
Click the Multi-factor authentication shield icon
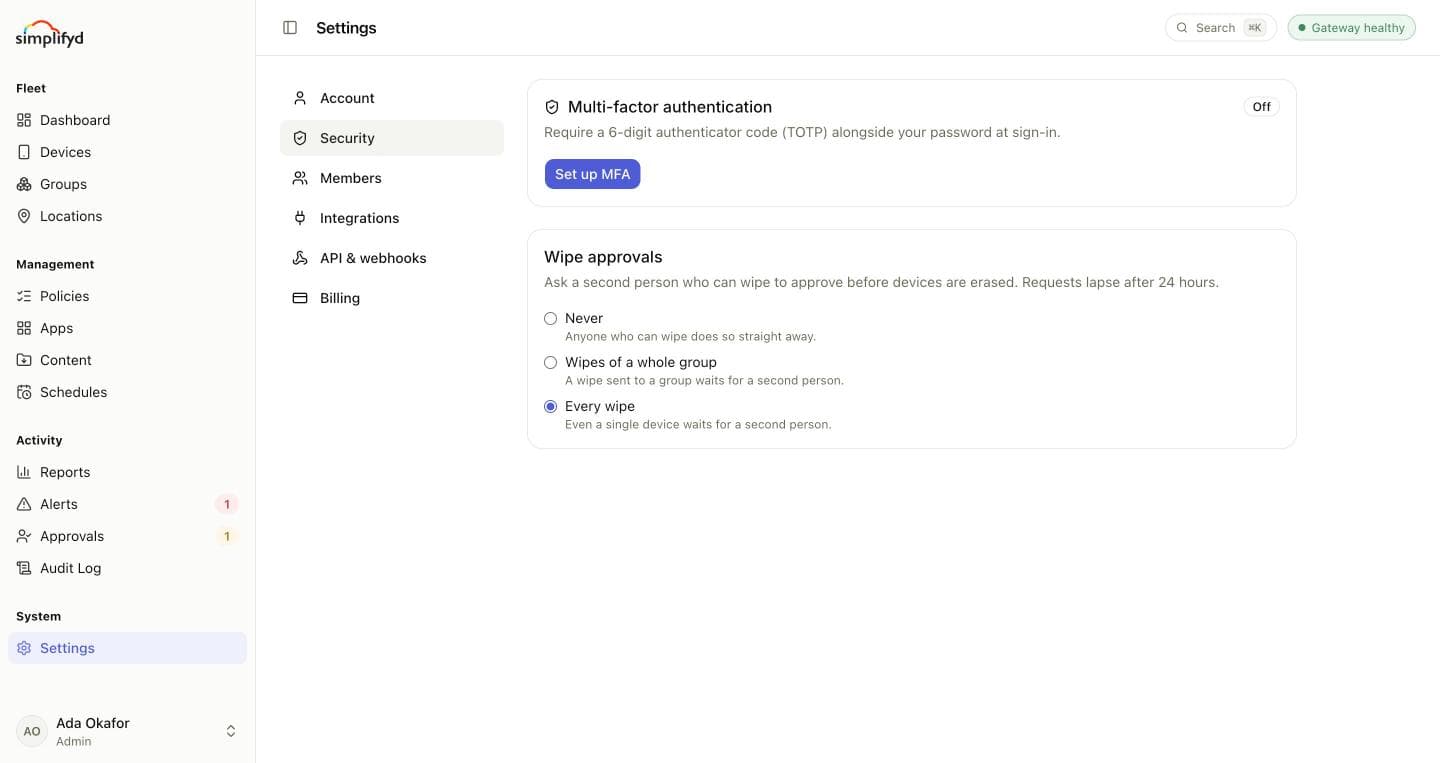[x=552, y=107]
